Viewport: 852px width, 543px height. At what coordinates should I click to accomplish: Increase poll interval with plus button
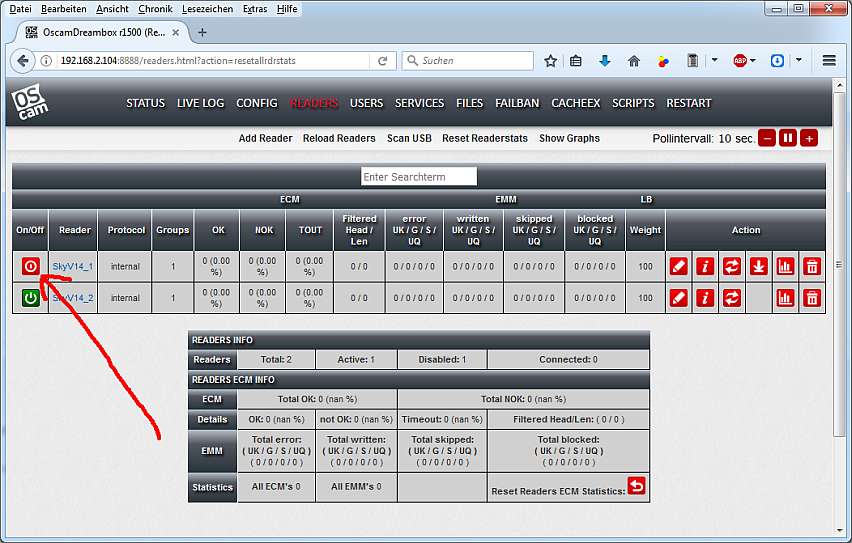pos(809,138)
